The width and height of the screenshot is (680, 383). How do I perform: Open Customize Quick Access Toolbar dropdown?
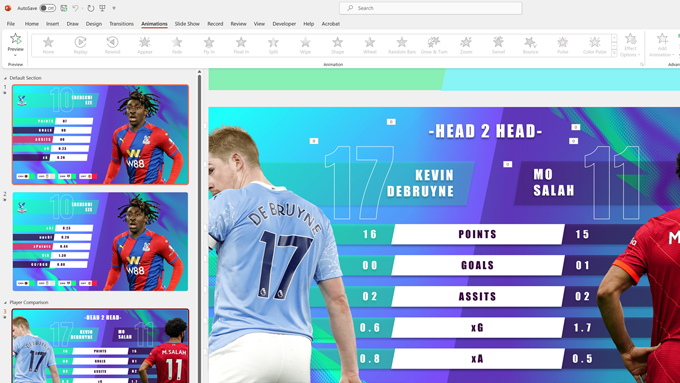click(x=114, y=8)
